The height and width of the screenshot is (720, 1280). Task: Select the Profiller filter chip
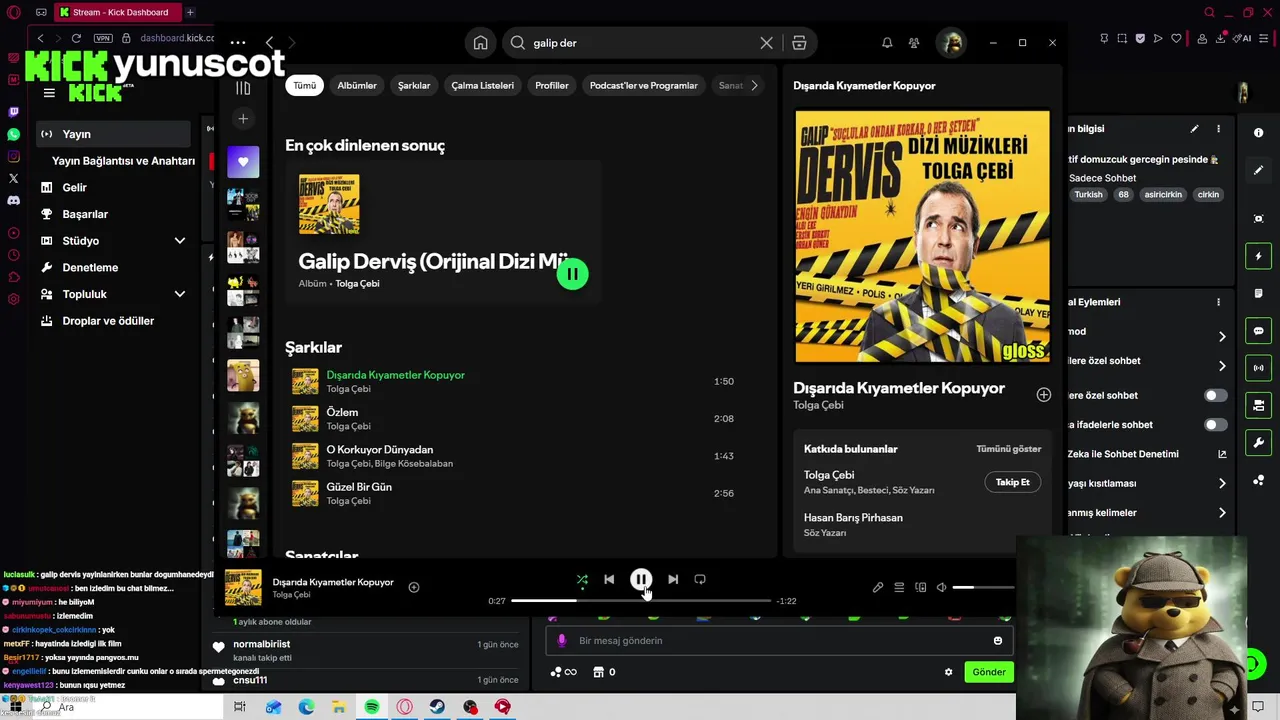(x=552, y=85)
